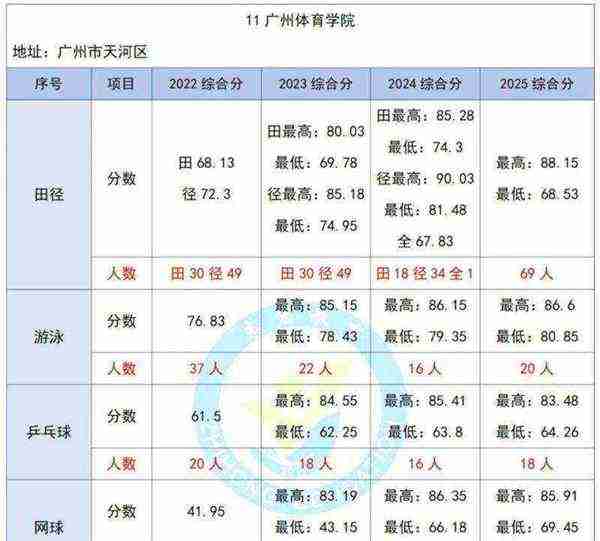The width and height of the screenshot is (600, 541).
Task: Click the entry "最低：63.8"
Action: point(425,432)
